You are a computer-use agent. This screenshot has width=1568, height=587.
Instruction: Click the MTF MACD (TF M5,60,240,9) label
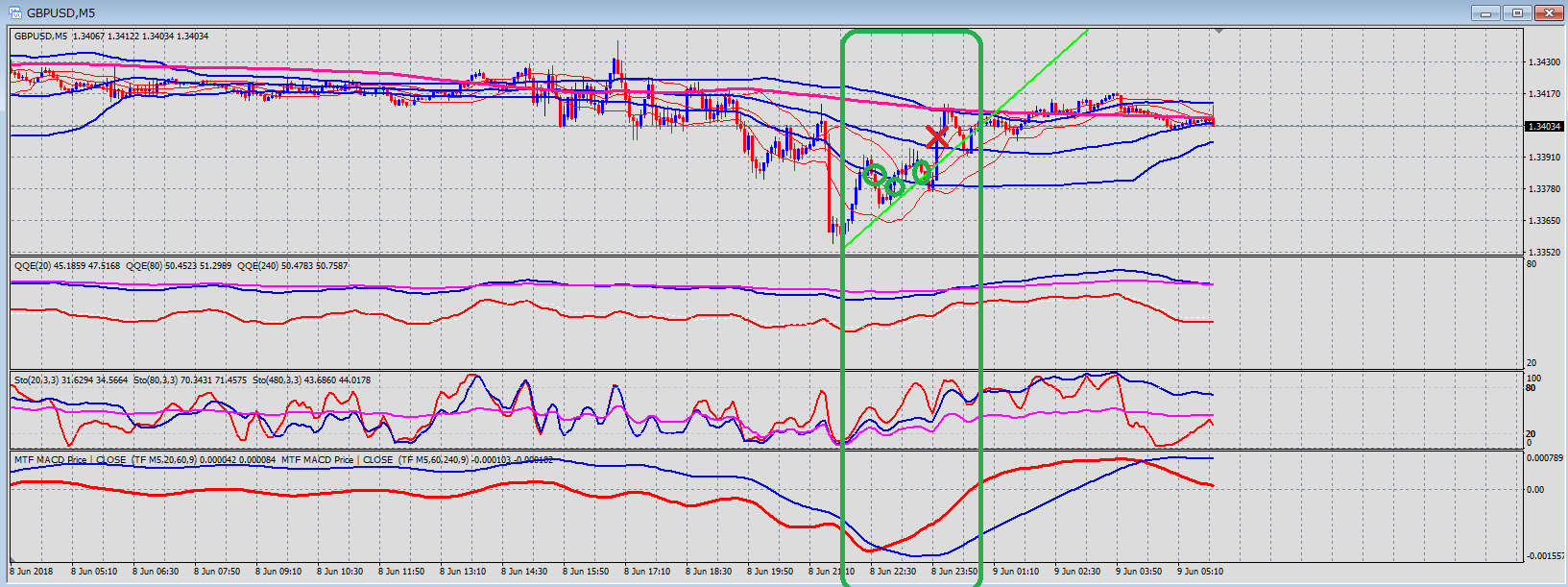[419, 460]
